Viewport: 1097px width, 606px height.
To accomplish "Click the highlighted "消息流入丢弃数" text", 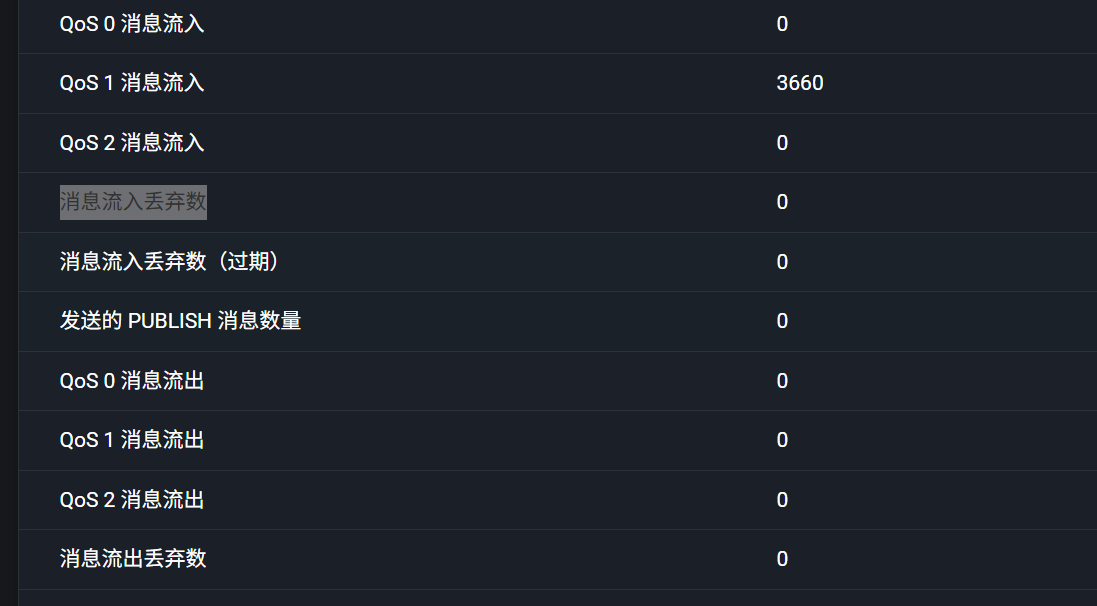I will click(133, 202).
